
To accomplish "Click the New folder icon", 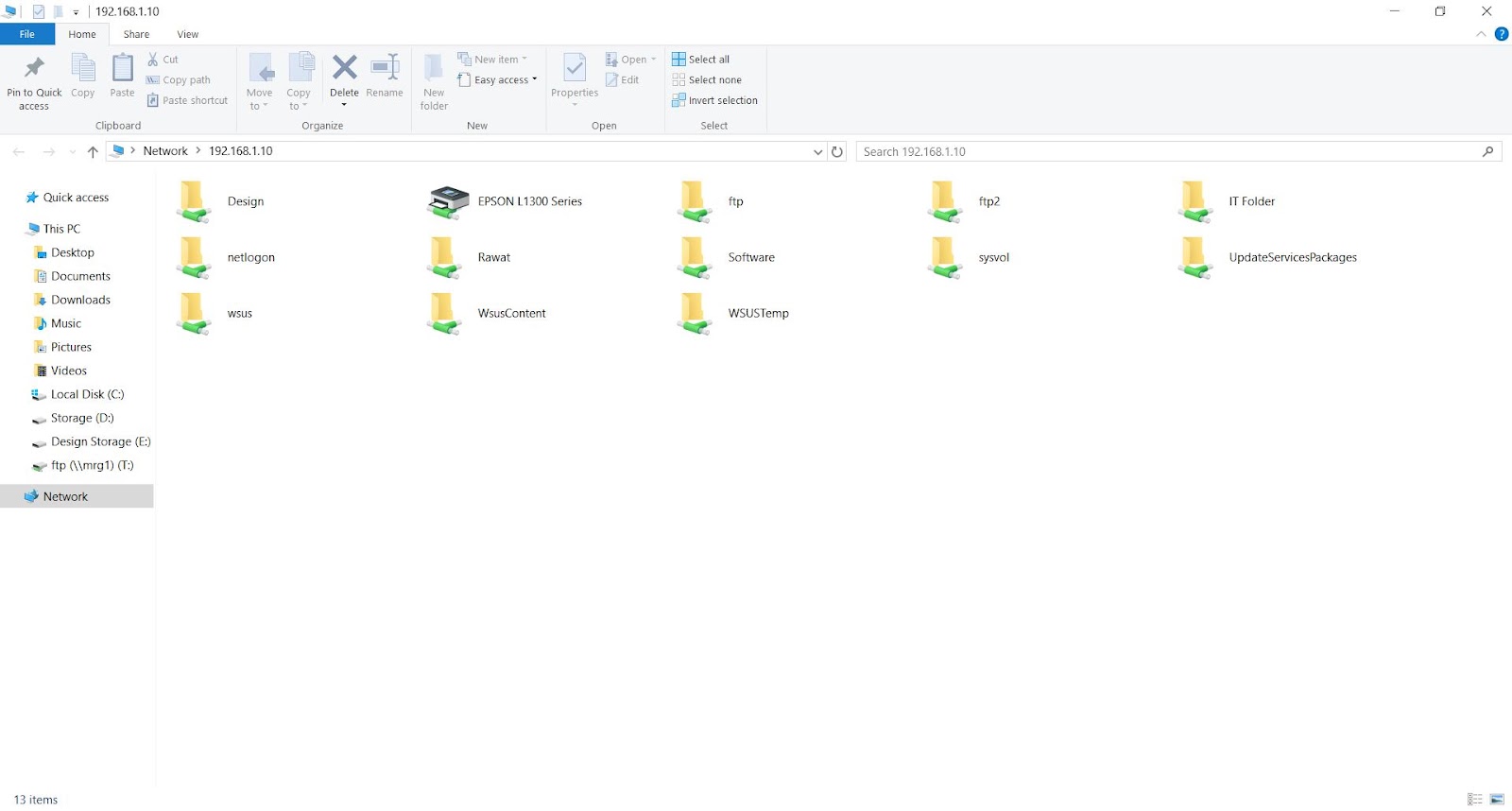I will [434, 68].
